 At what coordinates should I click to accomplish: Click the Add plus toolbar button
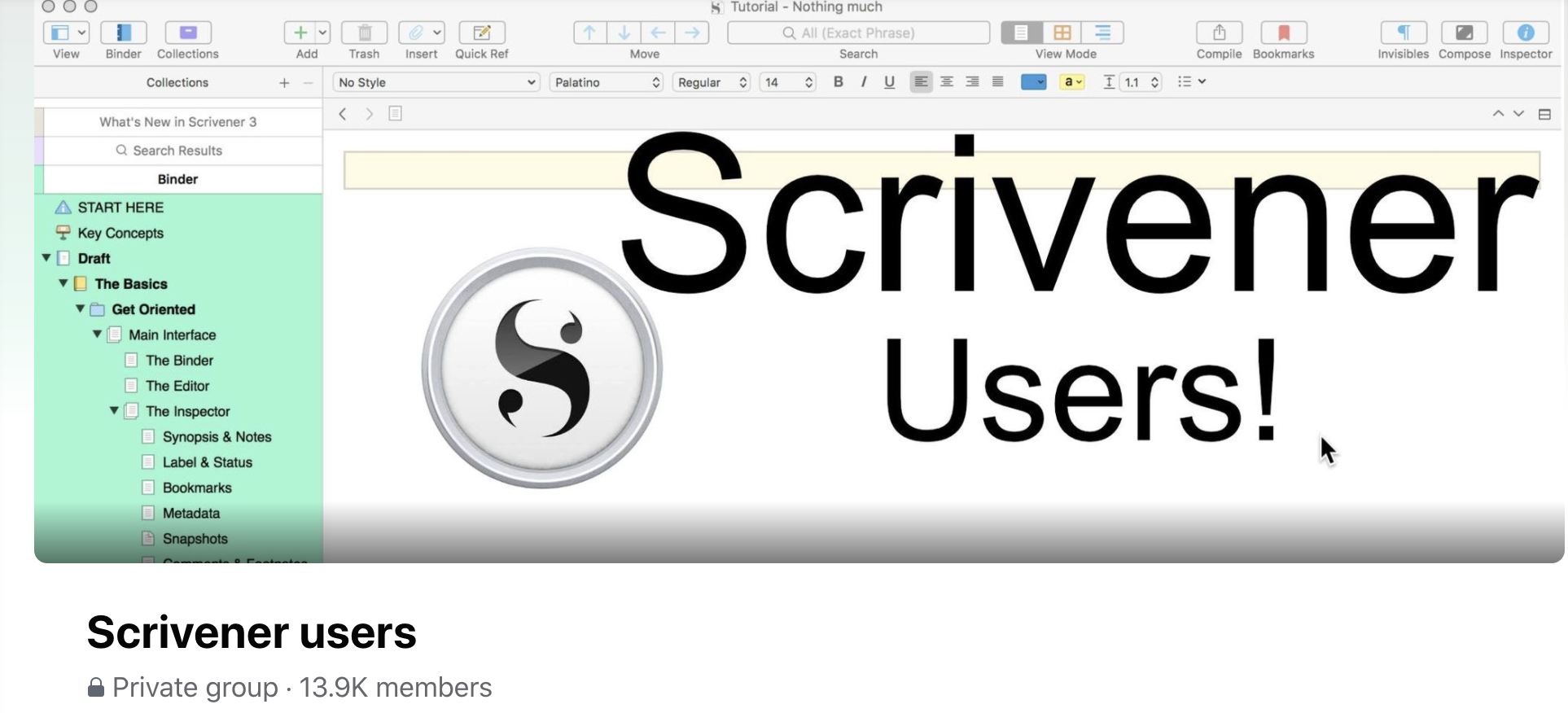300,33
